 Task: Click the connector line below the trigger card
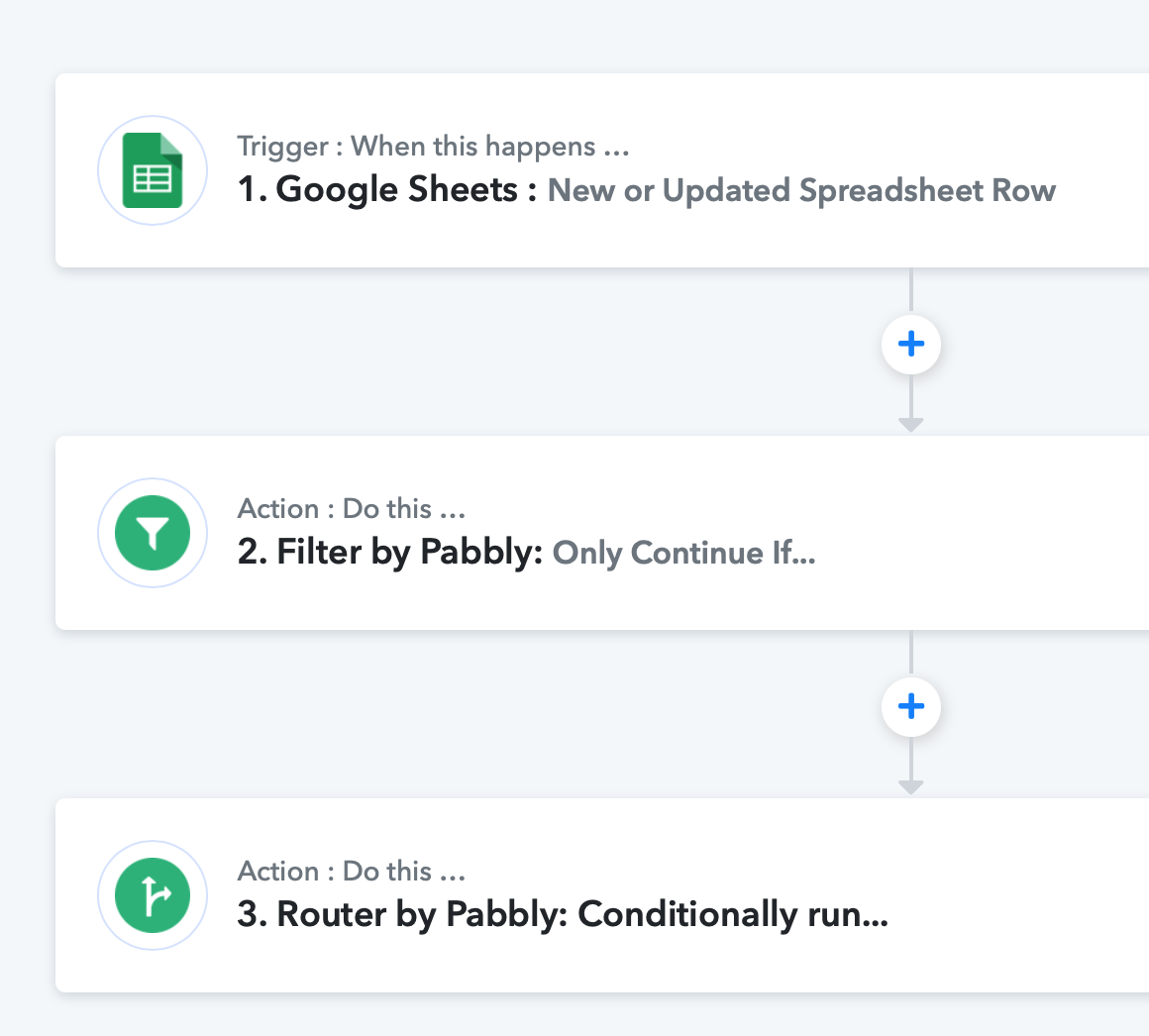tap(911, 290)
